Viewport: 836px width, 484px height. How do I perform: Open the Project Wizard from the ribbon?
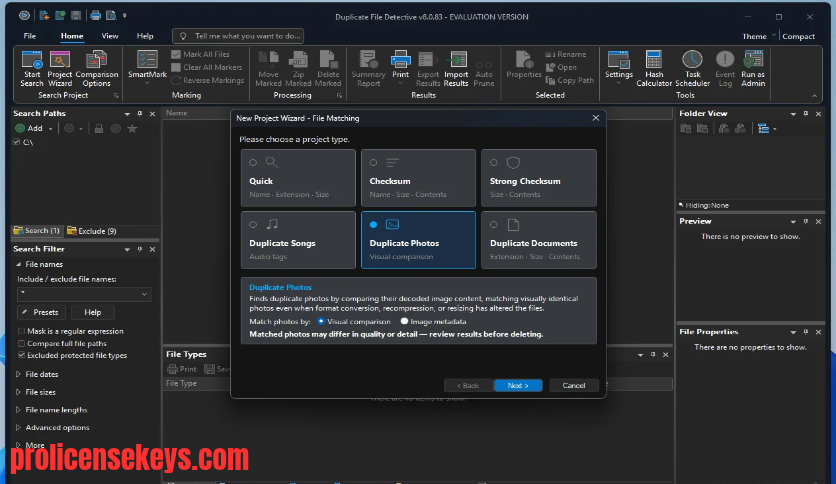point(60,68)
